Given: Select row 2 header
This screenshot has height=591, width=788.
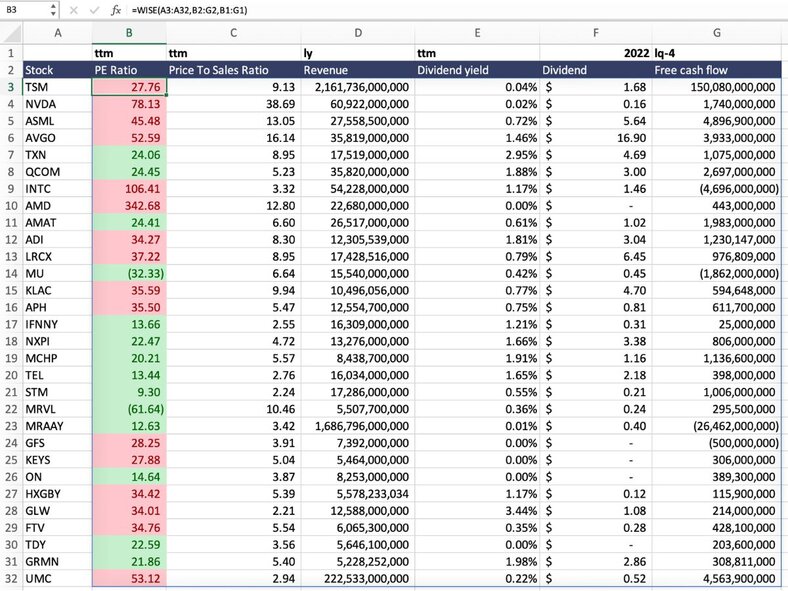Looking at the screenshot, I should pos(10,70).
